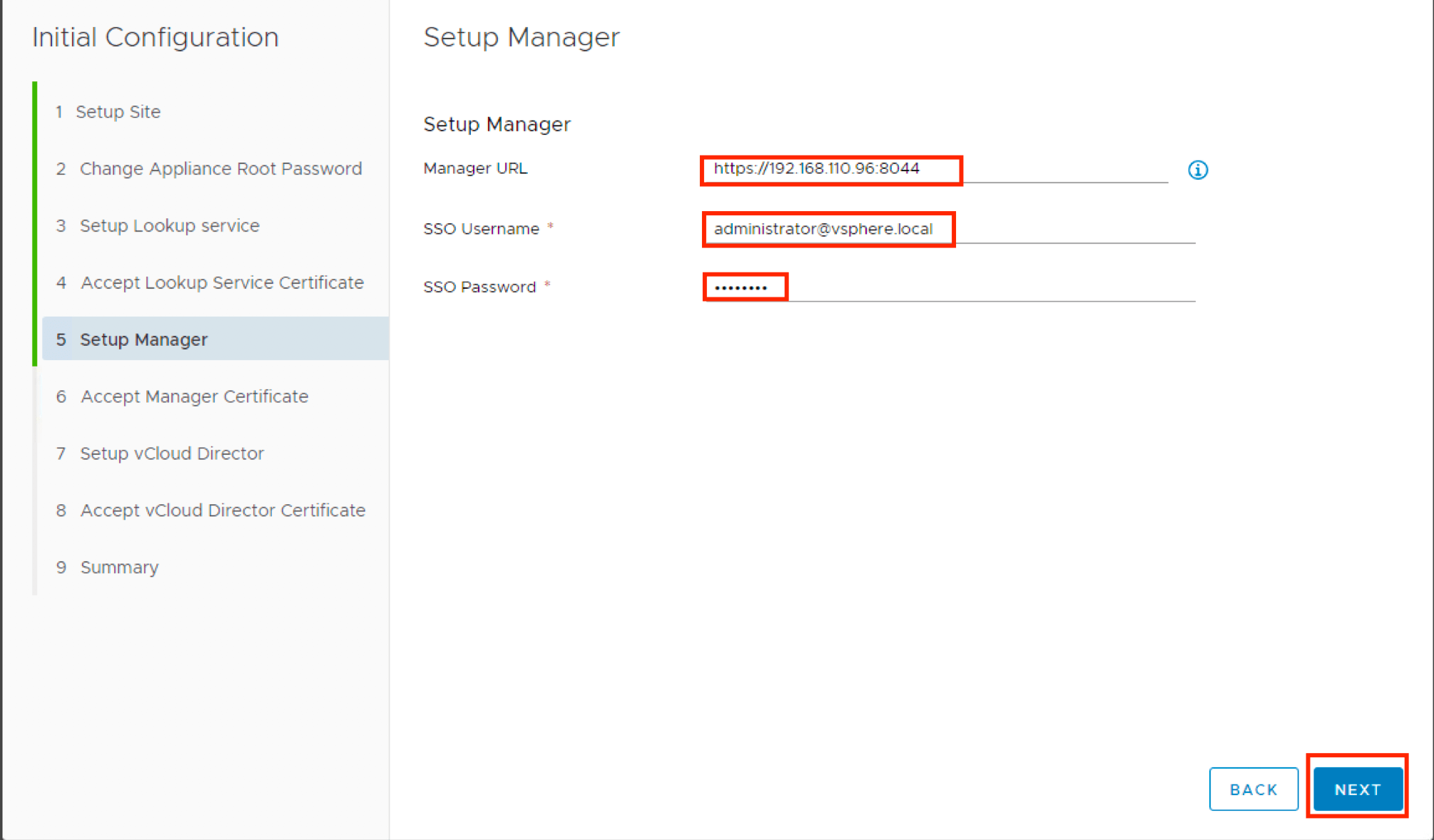This screenshot has width=1434, height=840.
Task: Open Change Appliance Root Password step
Action: 220,169
